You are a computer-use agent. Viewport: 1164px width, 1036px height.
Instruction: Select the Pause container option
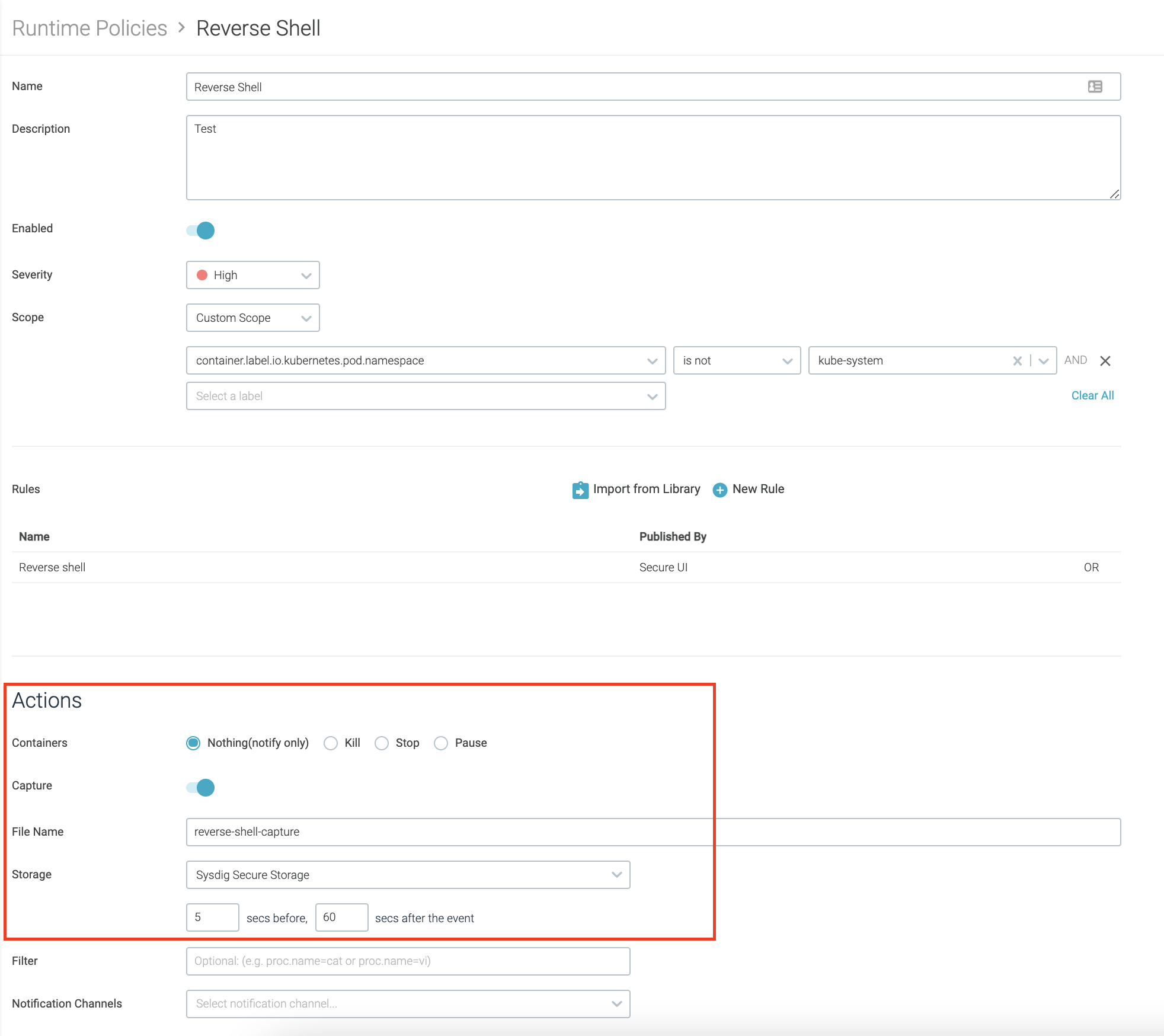(x=441, y=743)
